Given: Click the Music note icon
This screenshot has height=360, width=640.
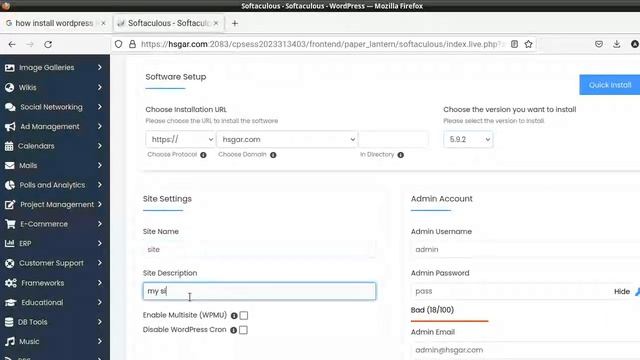Looking at the screenshot, I should click(x=10, y=341).
